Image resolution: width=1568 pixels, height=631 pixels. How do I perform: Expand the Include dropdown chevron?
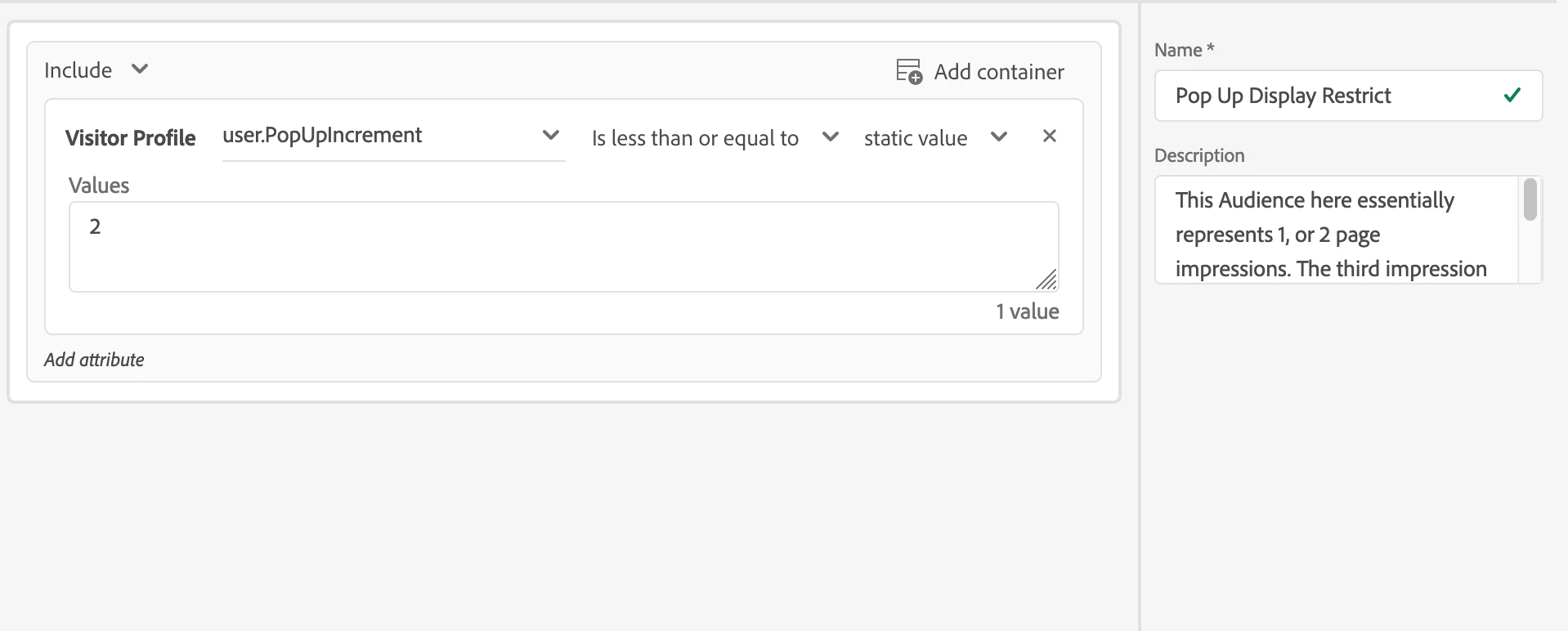[140, 69]
